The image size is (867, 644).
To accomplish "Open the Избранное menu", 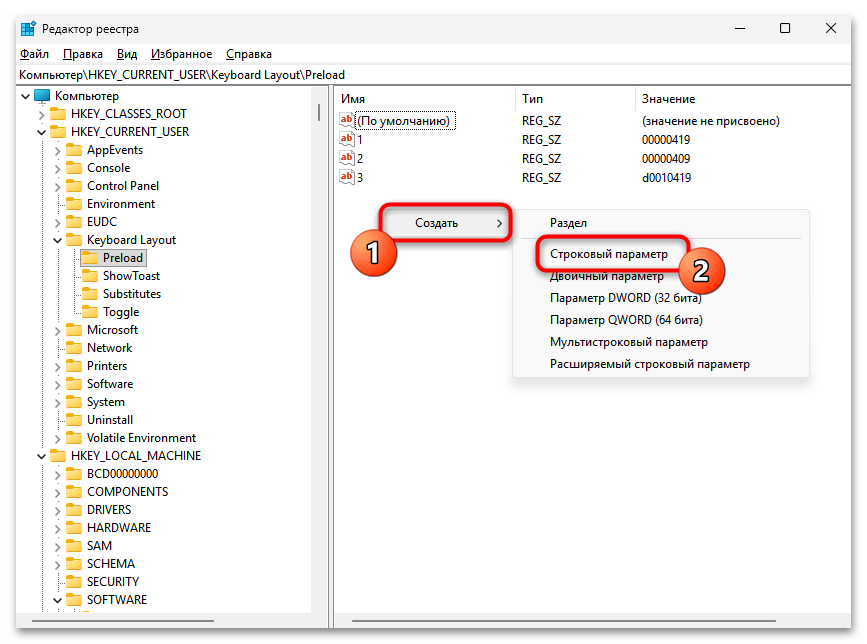I will pos(181,54).
